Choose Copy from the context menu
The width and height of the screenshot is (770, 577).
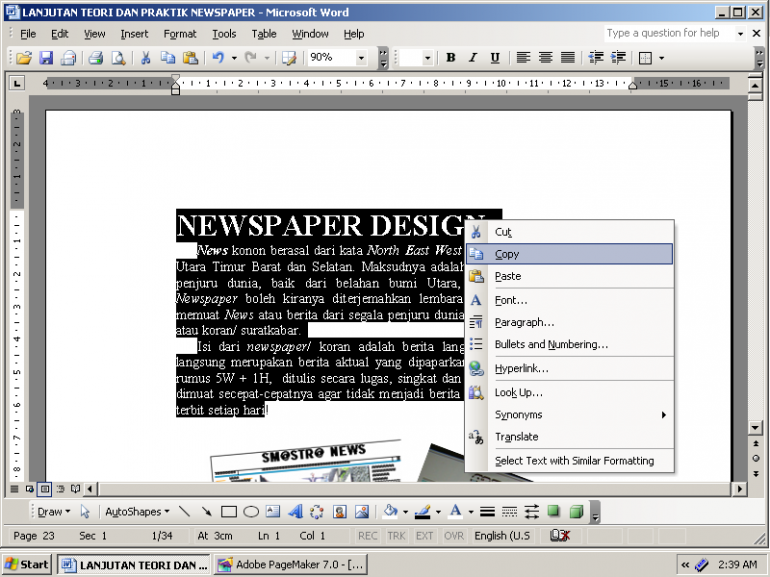pyautogui.click(x=507, y=254)
